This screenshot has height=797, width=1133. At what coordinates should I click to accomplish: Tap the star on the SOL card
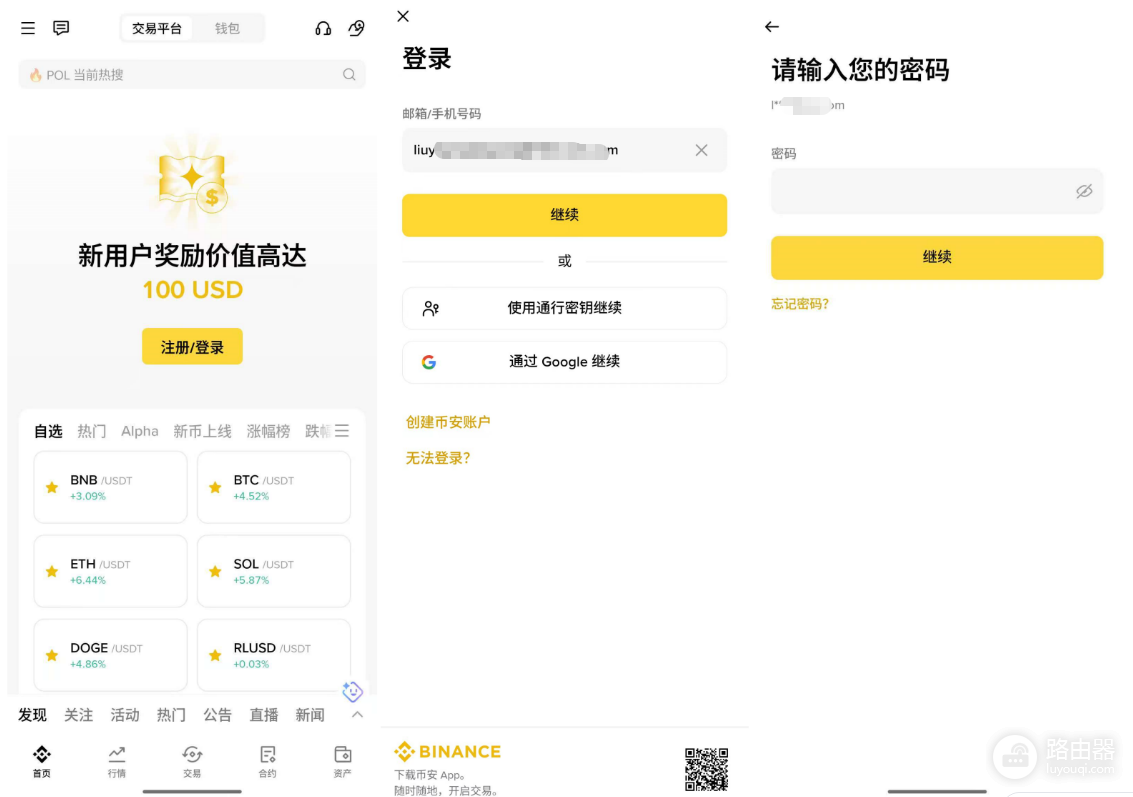tap(215, 572)
